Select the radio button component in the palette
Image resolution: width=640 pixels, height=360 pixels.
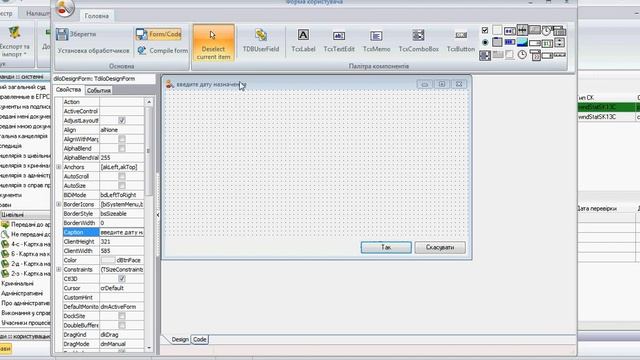(x=485, y=42)
